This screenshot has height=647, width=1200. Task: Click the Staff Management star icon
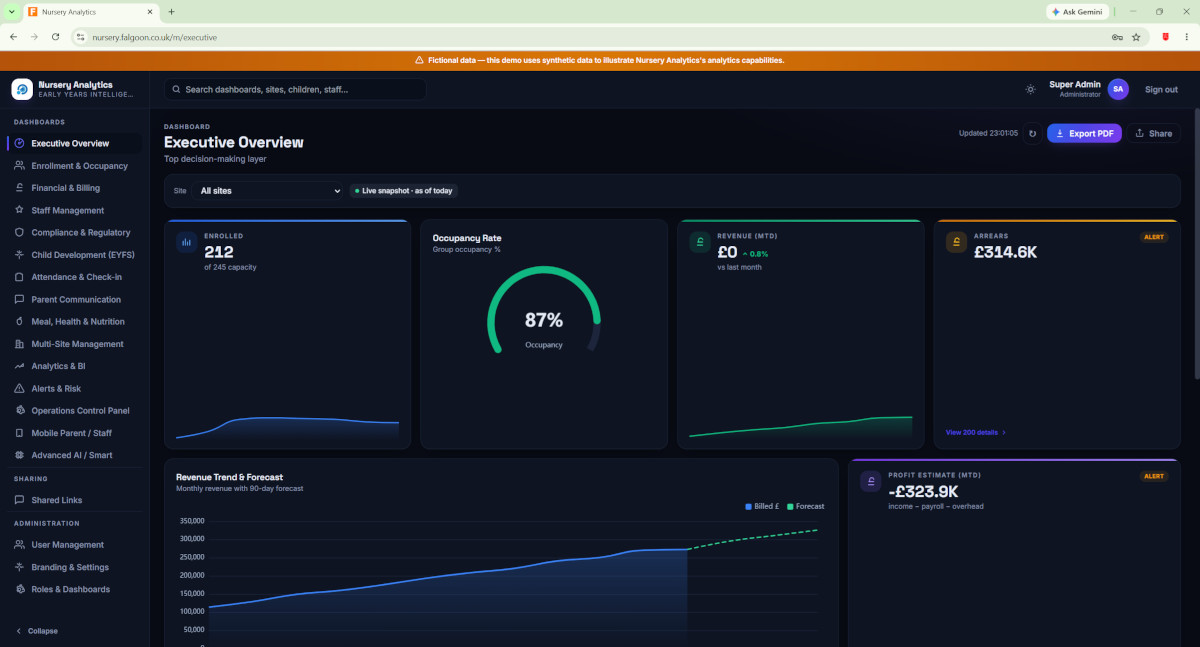click(20, 210)
